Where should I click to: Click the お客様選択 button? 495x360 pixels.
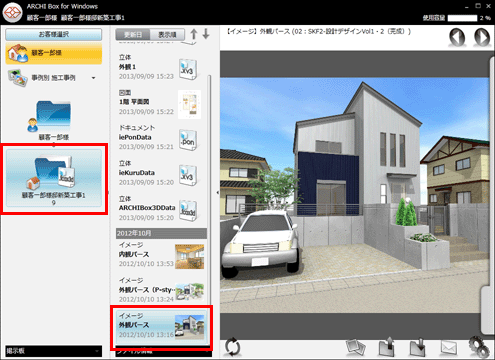(x=54, y=34)
